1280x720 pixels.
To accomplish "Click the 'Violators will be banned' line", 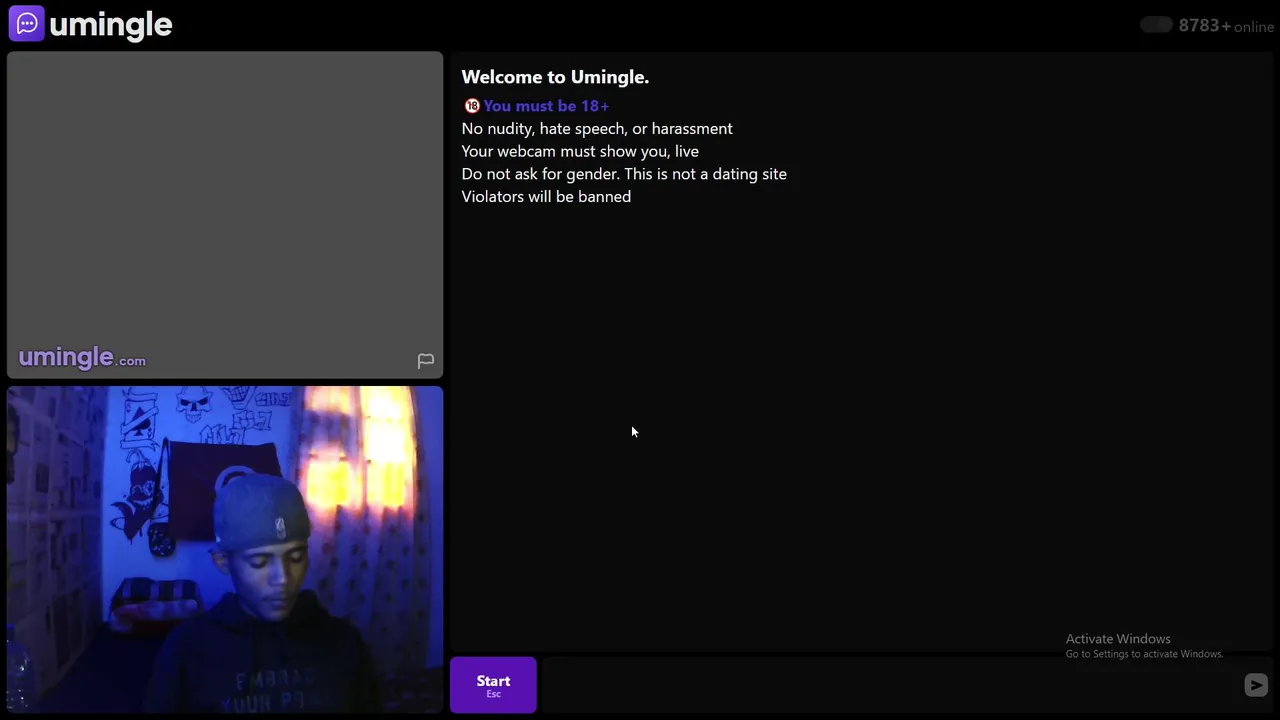I will (x=546, y=197).
